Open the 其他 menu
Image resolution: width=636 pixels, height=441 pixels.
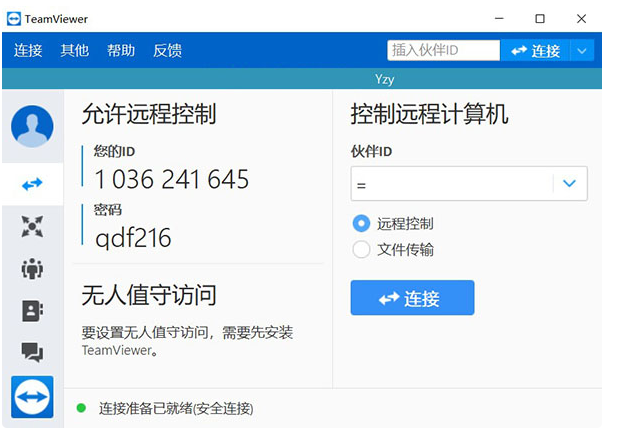pos(75,50)
